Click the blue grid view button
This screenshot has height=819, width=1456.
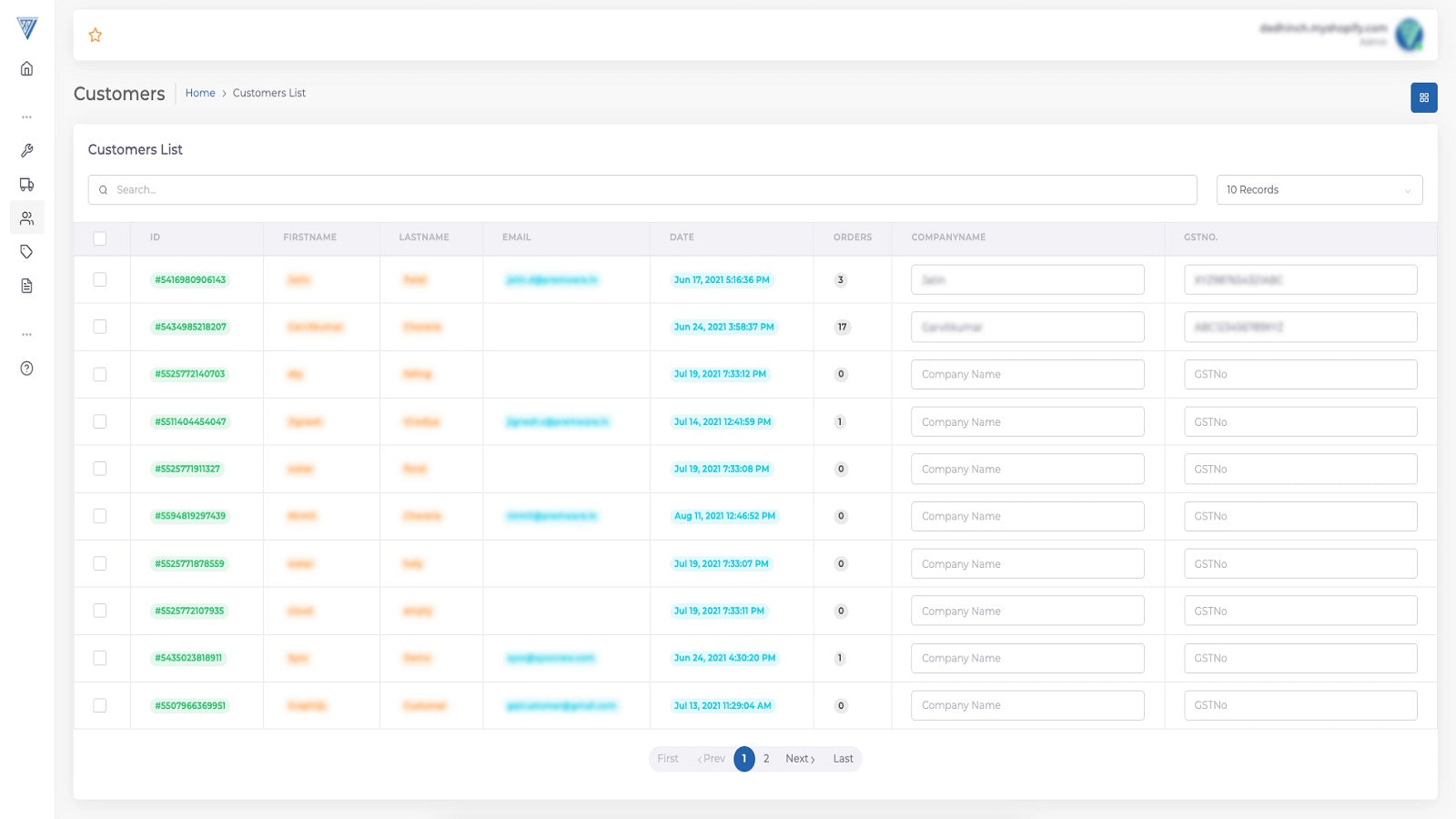(1423, 97)
